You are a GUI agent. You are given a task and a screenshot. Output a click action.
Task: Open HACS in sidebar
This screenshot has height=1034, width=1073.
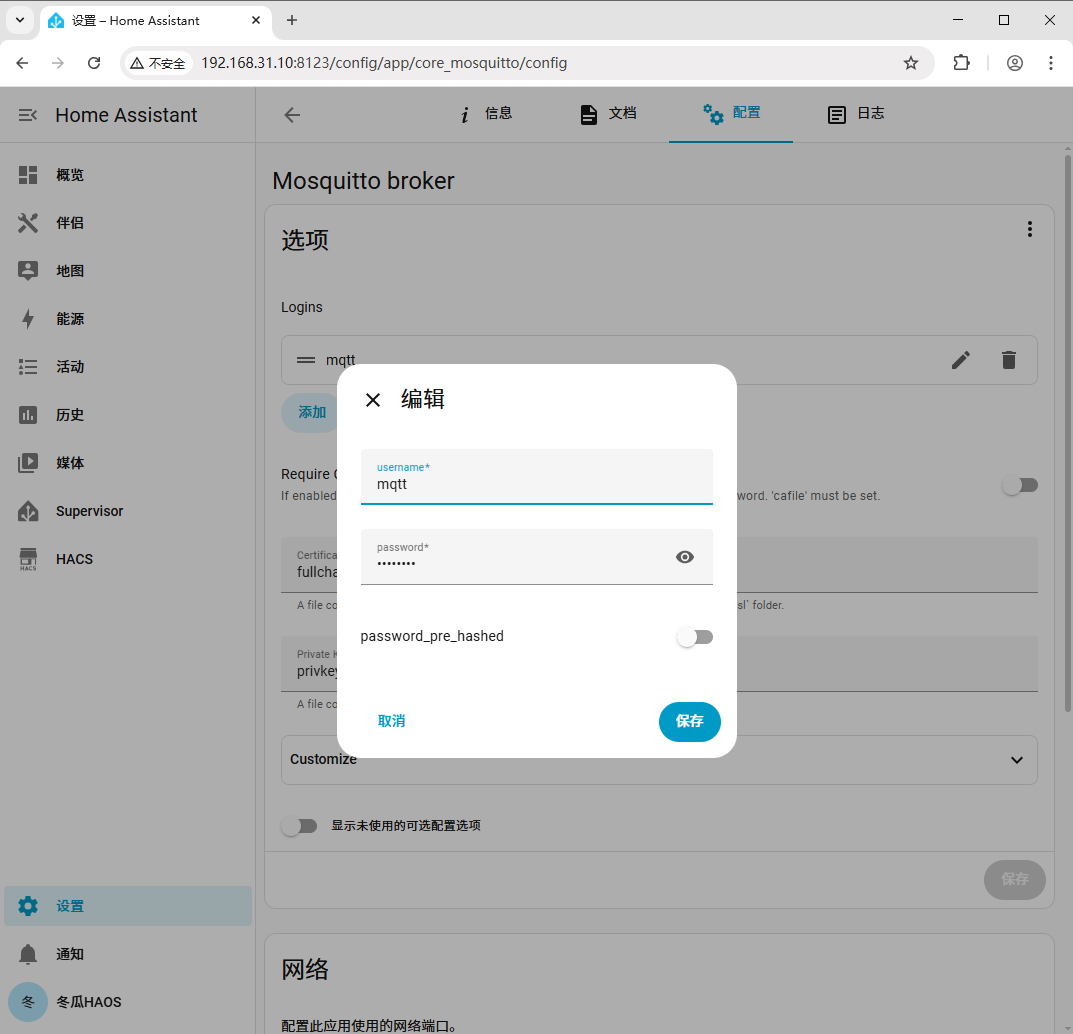click(128, 559)
